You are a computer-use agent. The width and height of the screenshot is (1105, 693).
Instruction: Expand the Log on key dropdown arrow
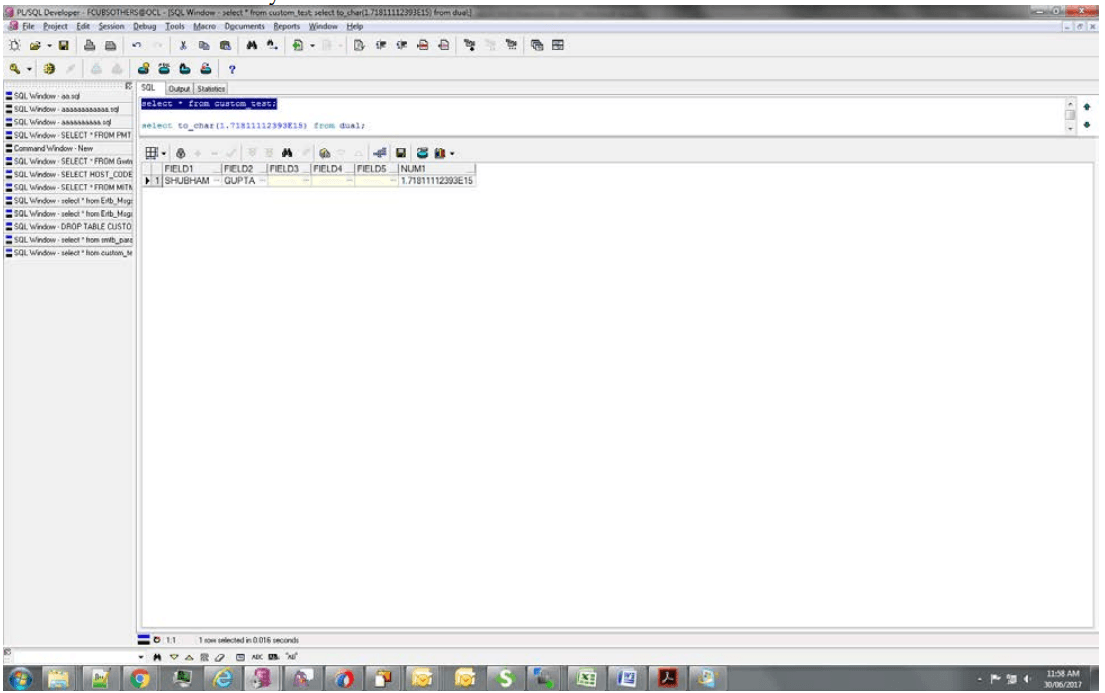(x=29, y=69)
